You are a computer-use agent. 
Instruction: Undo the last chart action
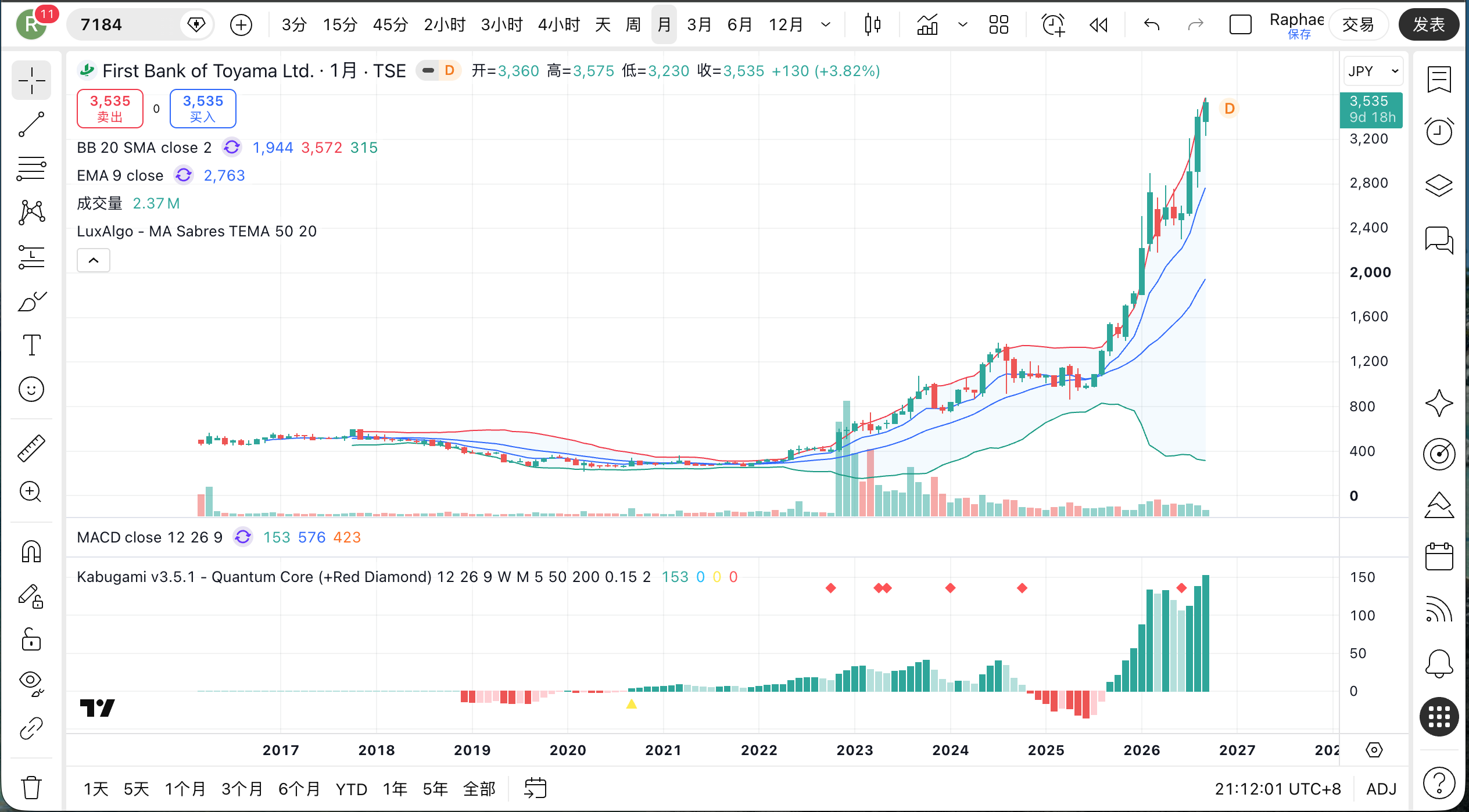click(x=1152, y=25)
